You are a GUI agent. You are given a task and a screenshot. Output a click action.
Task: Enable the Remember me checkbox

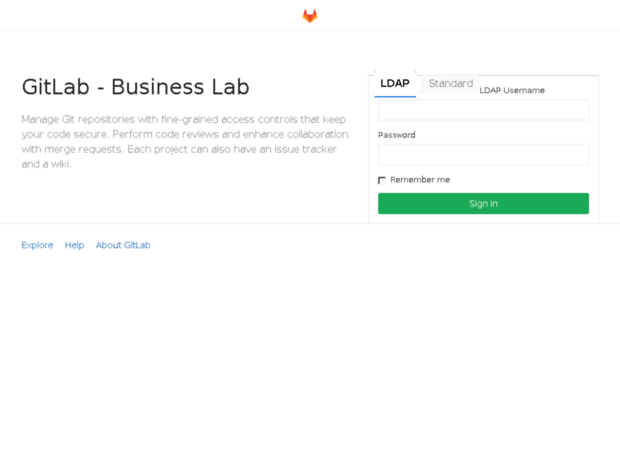pyautogui.click(x=382, y=180)
